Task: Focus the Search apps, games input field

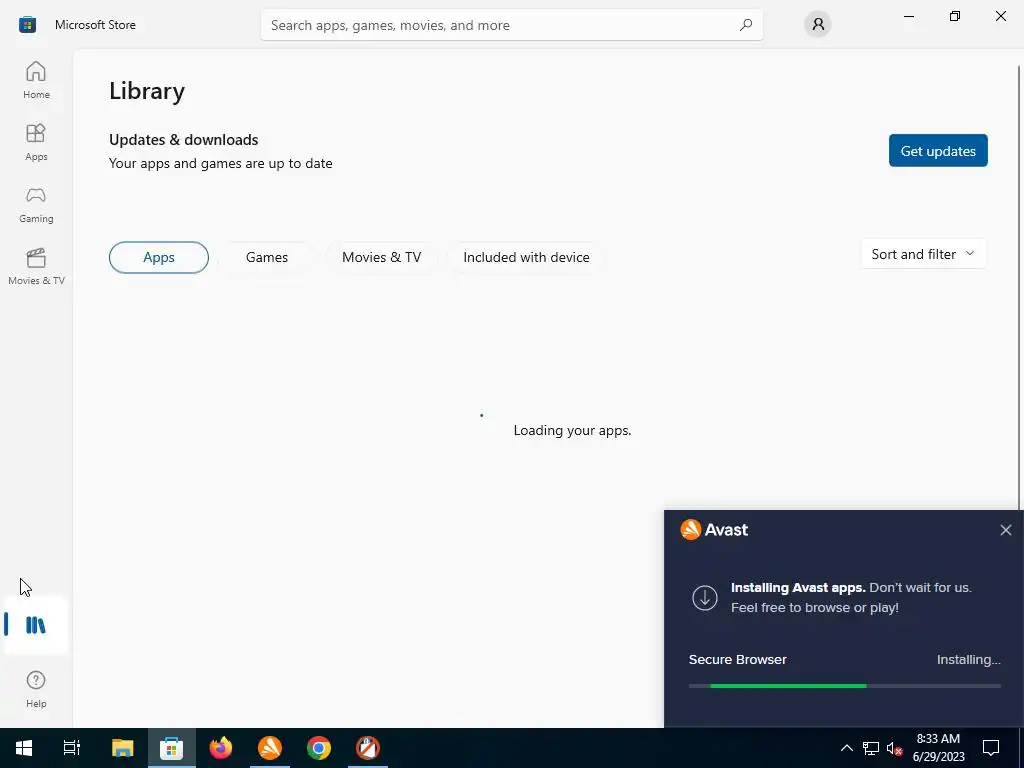Action: pyautogui.click(x=511, y=25)
